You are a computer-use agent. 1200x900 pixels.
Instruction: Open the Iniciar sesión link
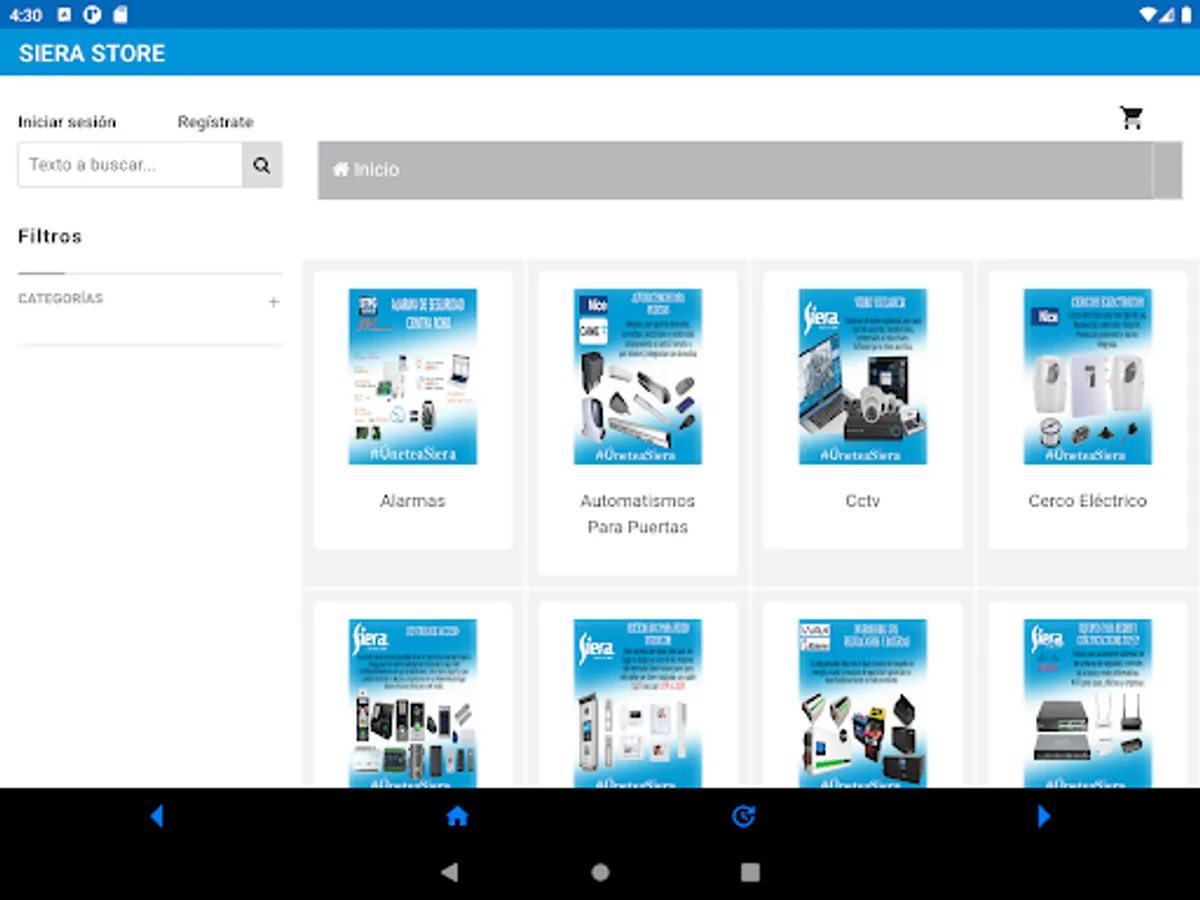(67, 122)
